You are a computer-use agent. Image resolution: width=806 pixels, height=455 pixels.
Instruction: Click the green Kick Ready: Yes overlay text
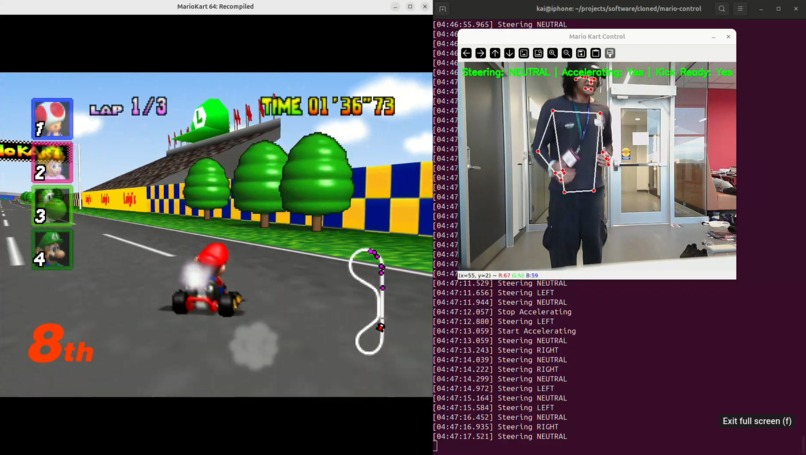pos(694,72)
